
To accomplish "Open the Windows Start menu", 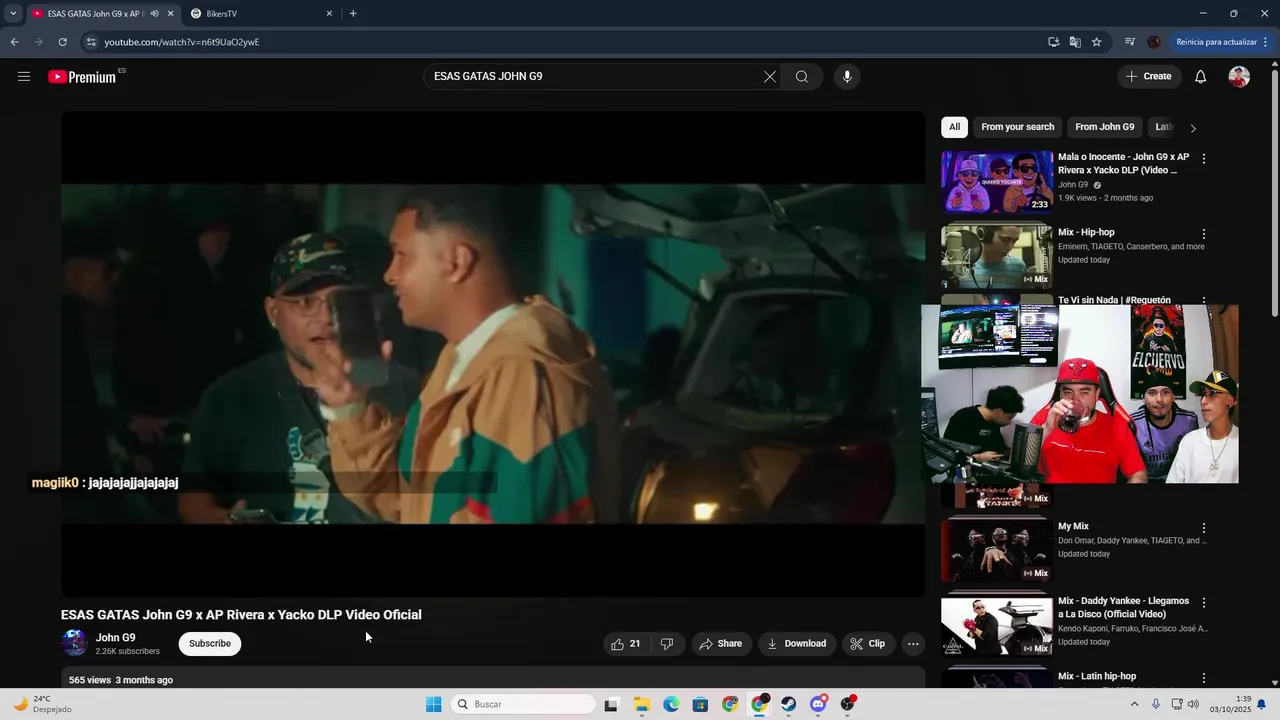I will click(x=433, y=704).
